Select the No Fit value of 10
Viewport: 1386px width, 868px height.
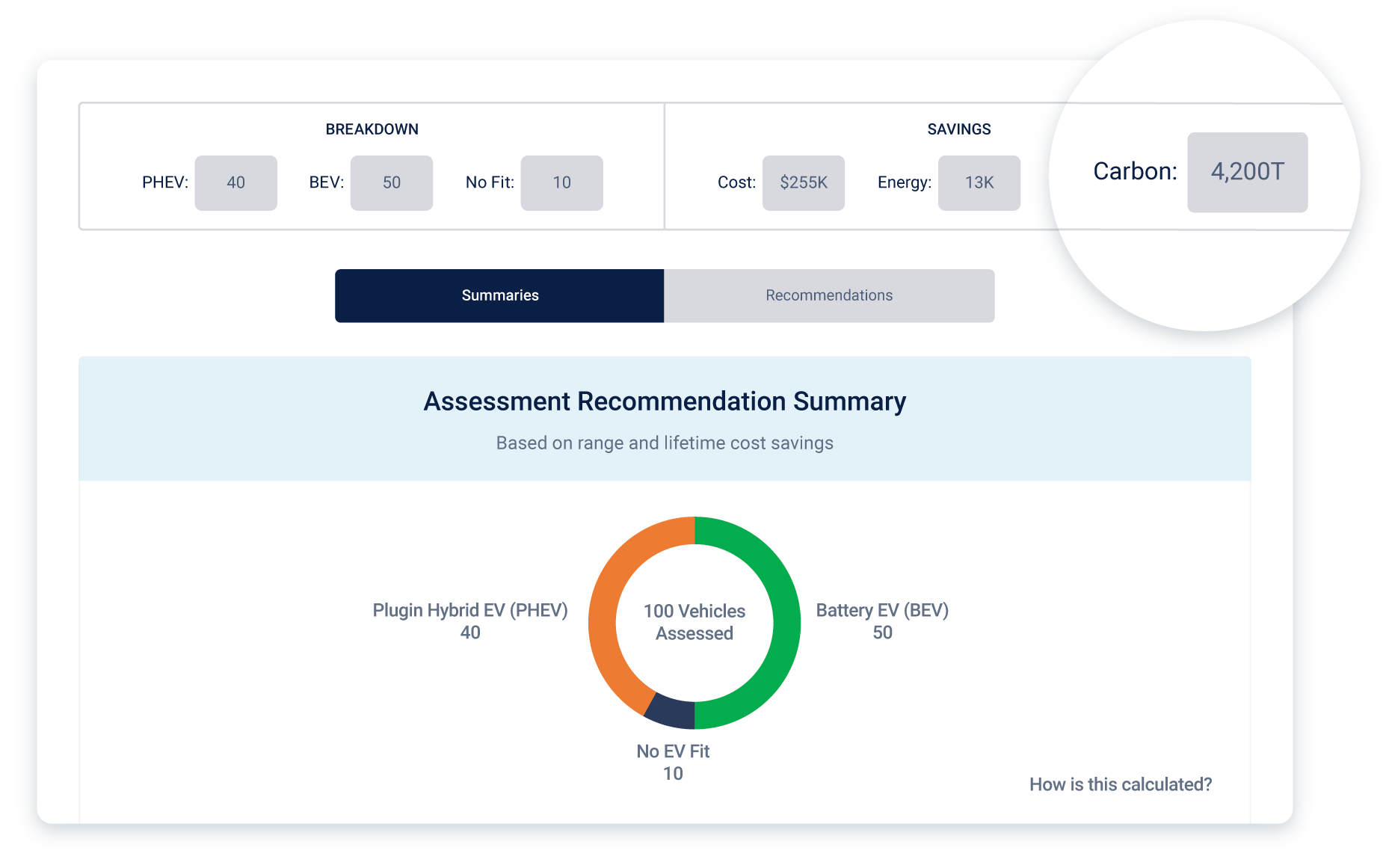coord(561,182)
